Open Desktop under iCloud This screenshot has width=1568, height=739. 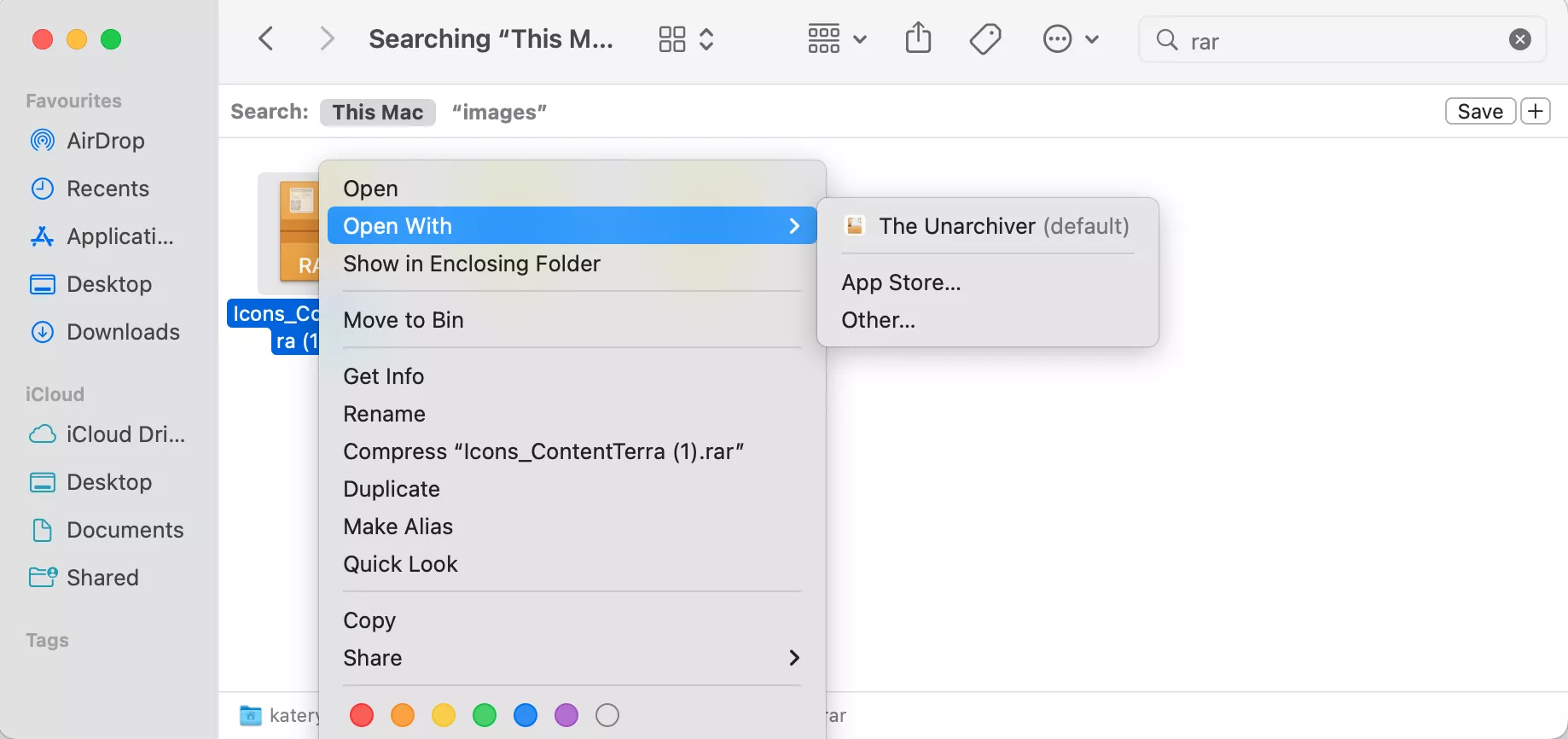pos(90,482)
